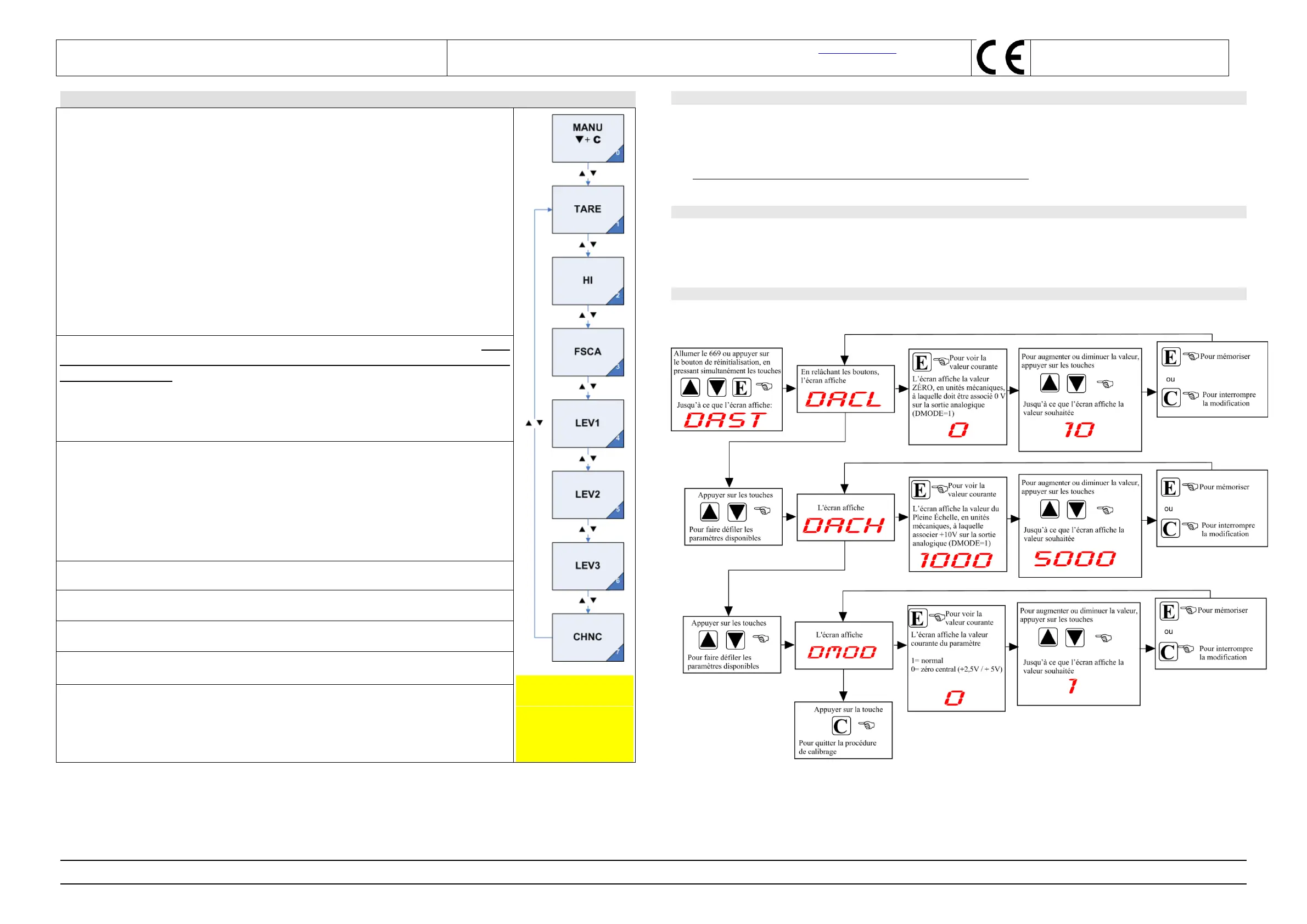The image size is (1307, 924).
Task: Click the LEV3 block
Action: pos(587,566)
